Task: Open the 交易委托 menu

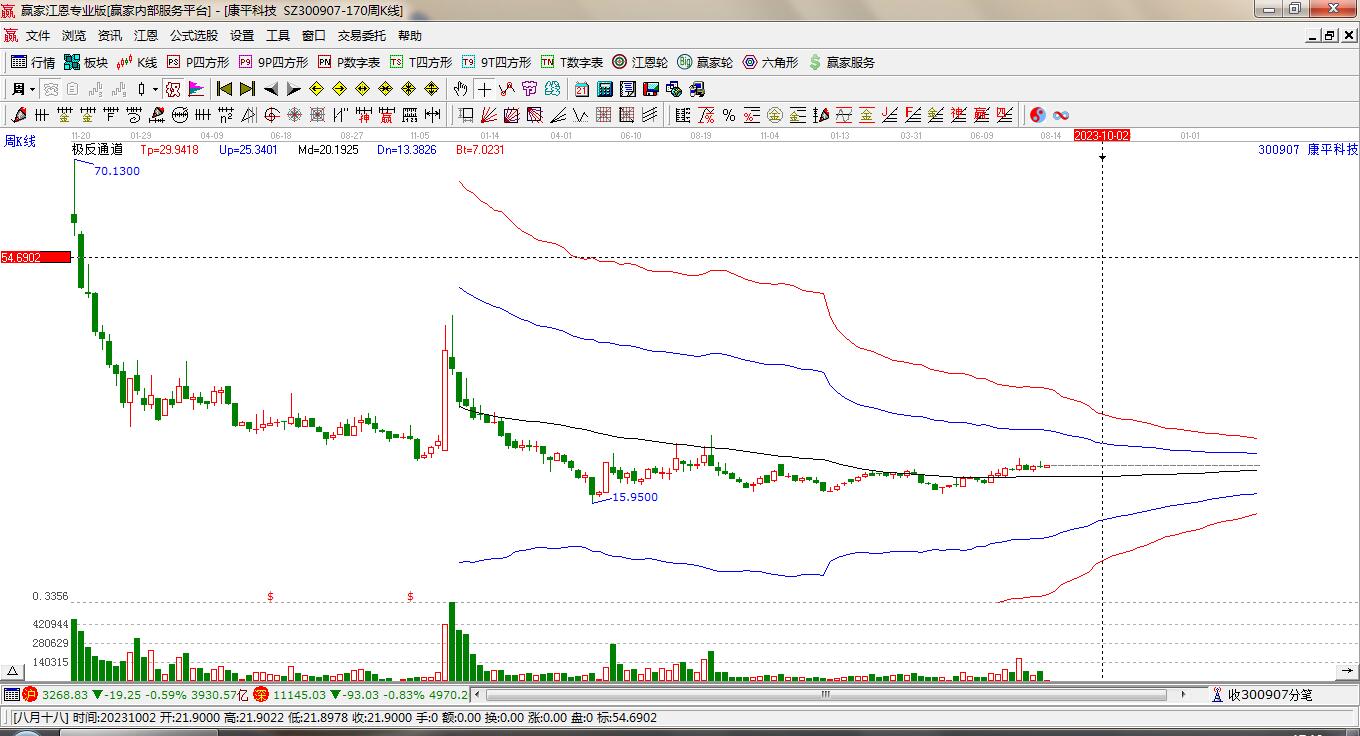Action: 361,35
